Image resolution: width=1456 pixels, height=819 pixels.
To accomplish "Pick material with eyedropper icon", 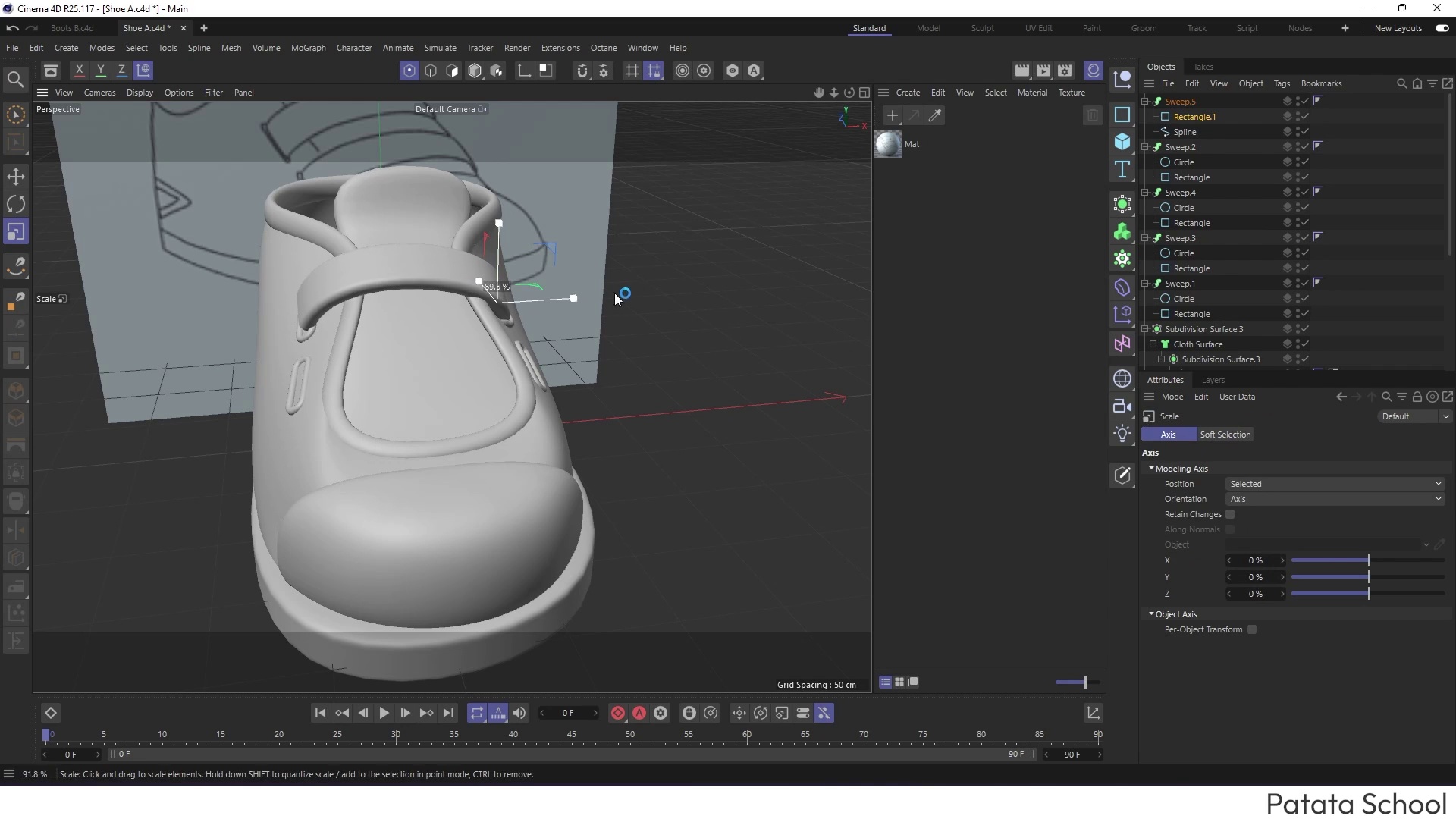I will pos(935,115).
